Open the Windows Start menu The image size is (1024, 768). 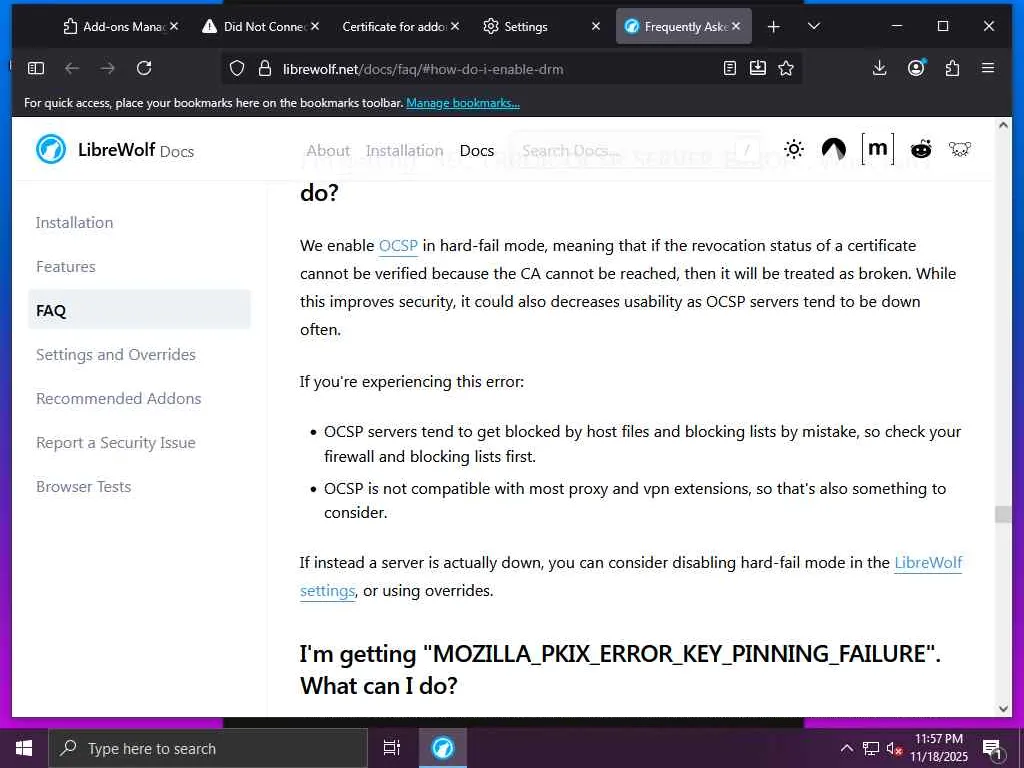tap(24, 748)
